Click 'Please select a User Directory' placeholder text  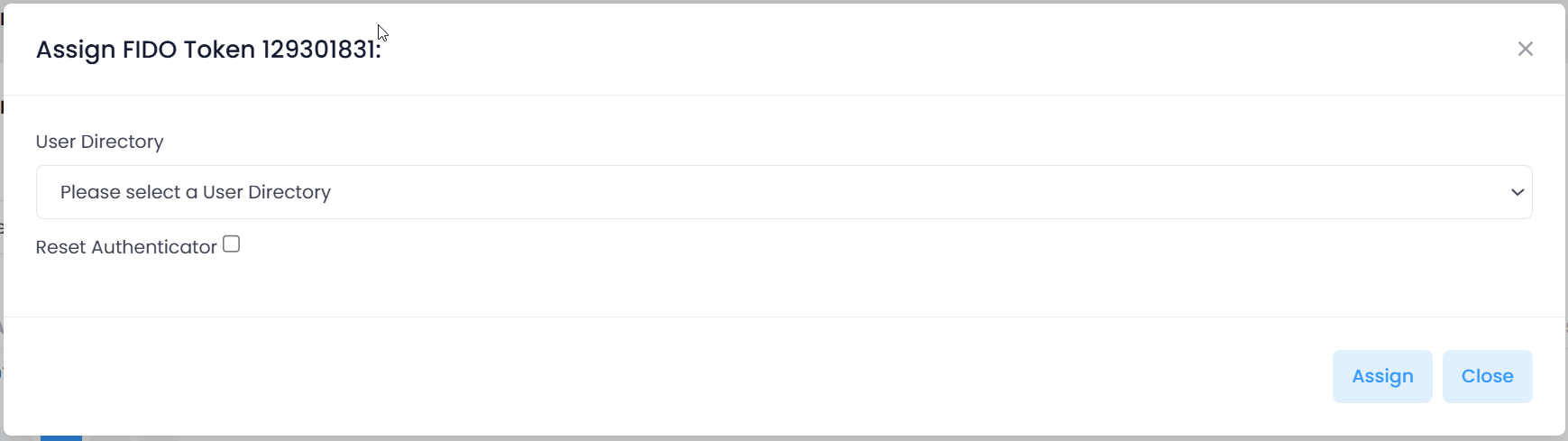pos(196,192)
